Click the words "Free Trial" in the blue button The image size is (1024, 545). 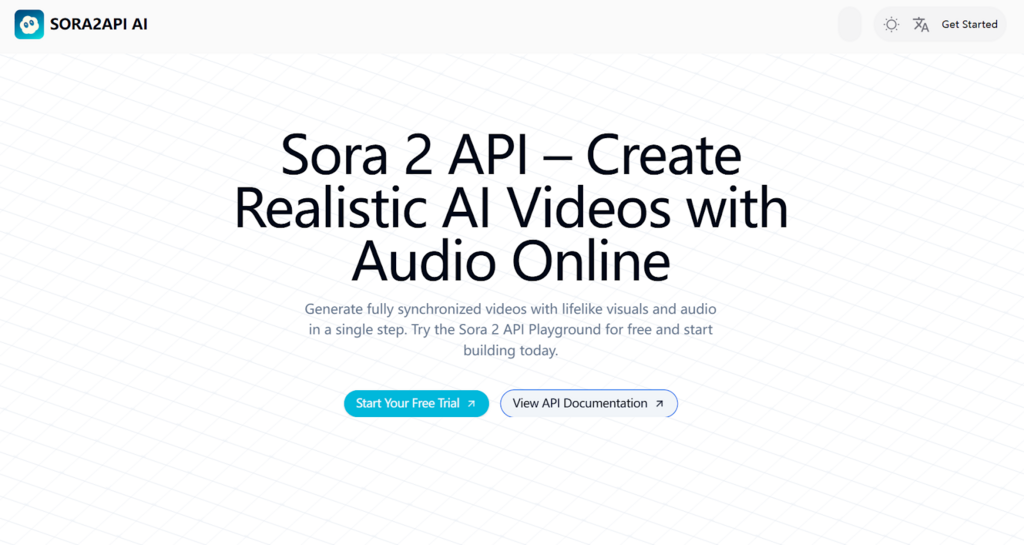(435, 403)
